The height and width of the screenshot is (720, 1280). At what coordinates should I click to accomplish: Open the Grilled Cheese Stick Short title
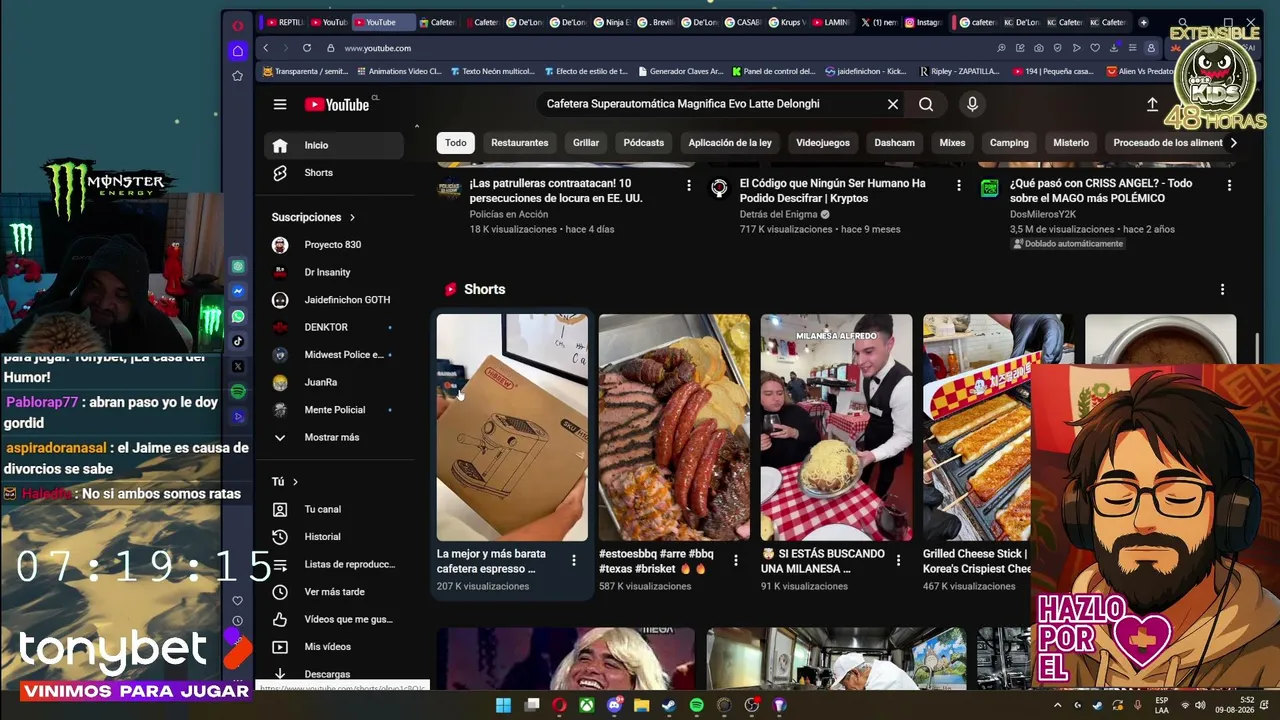(977, 561)
